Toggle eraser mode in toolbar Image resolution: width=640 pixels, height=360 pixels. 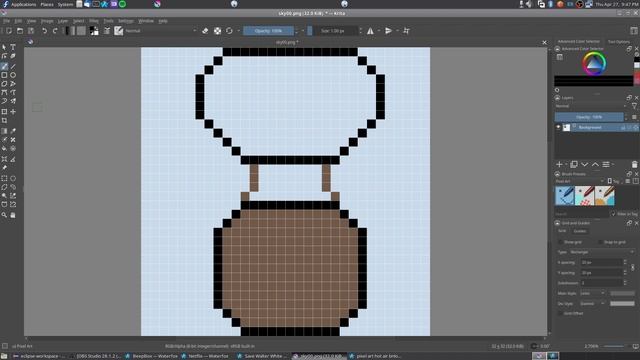205,31
